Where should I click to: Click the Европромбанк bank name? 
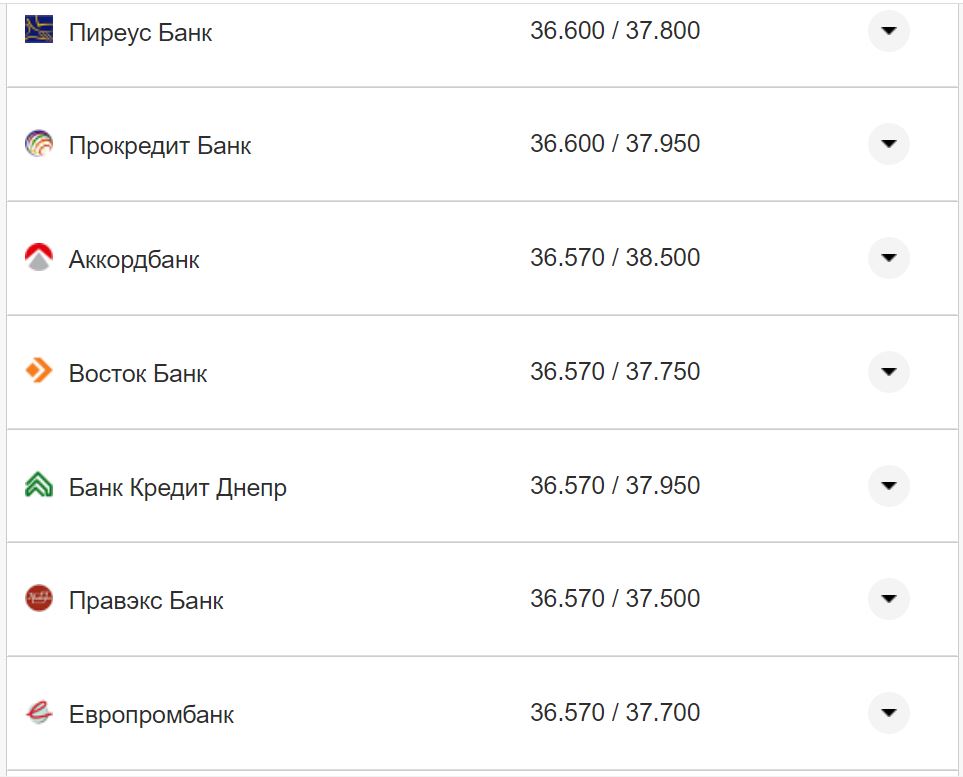(151, 715)
